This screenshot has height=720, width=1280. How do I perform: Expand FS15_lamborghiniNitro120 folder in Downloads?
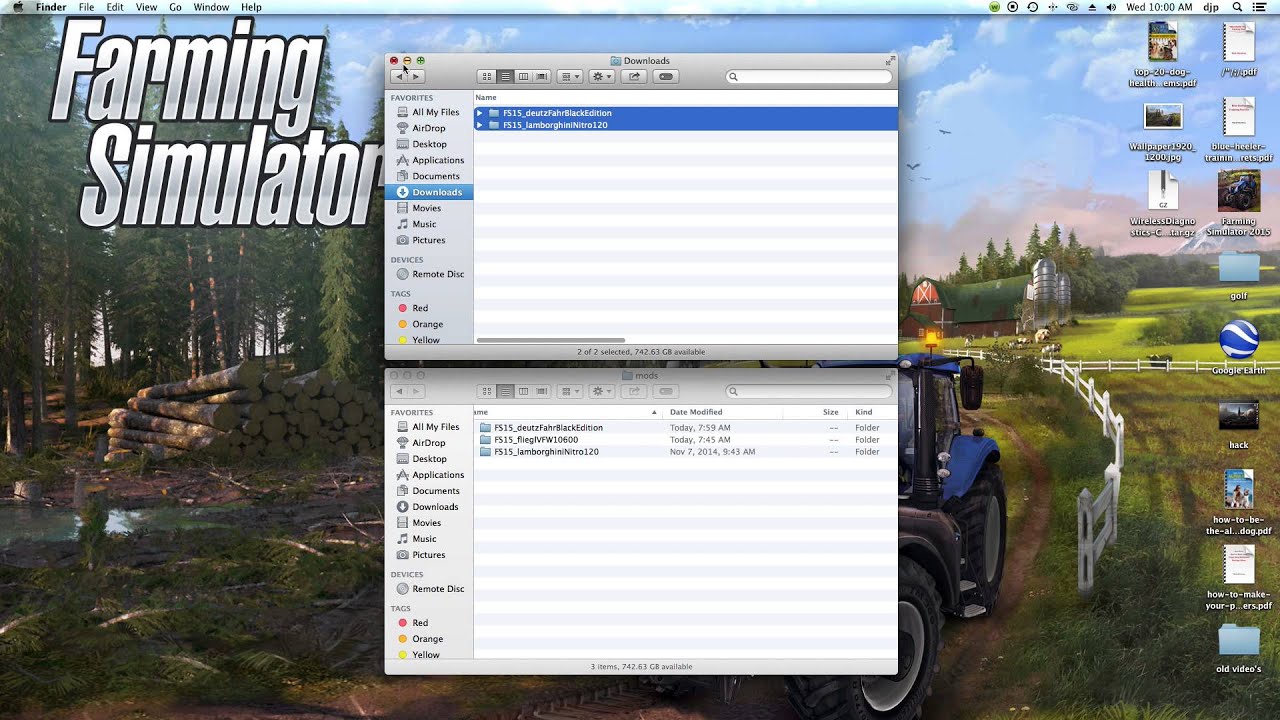click(480, 125)
